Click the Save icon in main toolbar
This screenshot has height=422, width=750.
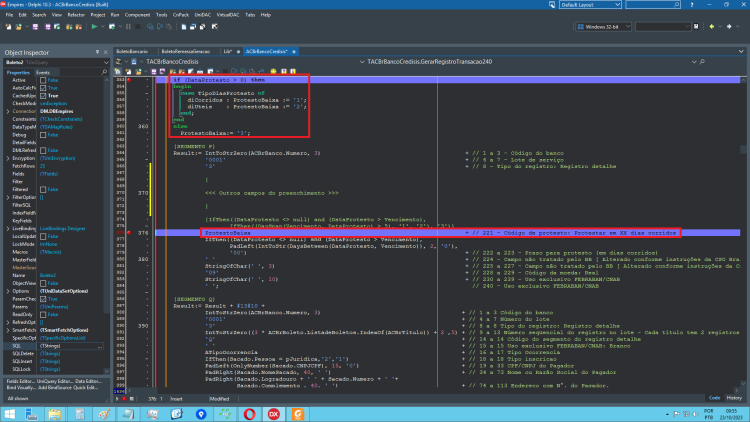[x=35, y=27]
